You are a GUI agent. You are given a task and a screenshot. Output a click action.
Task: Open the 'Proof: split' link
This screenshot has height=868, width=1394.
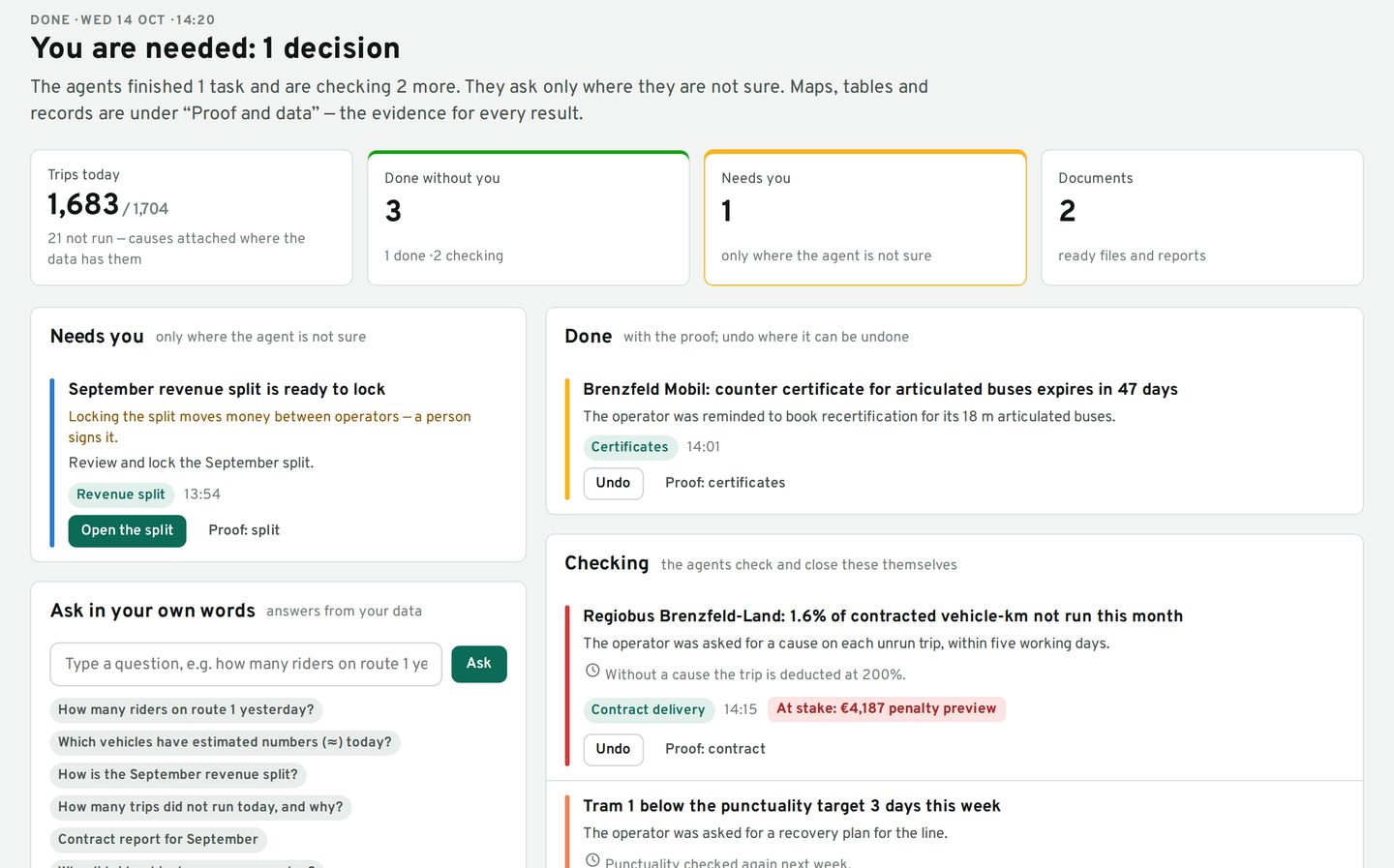(x=244, y=530)
